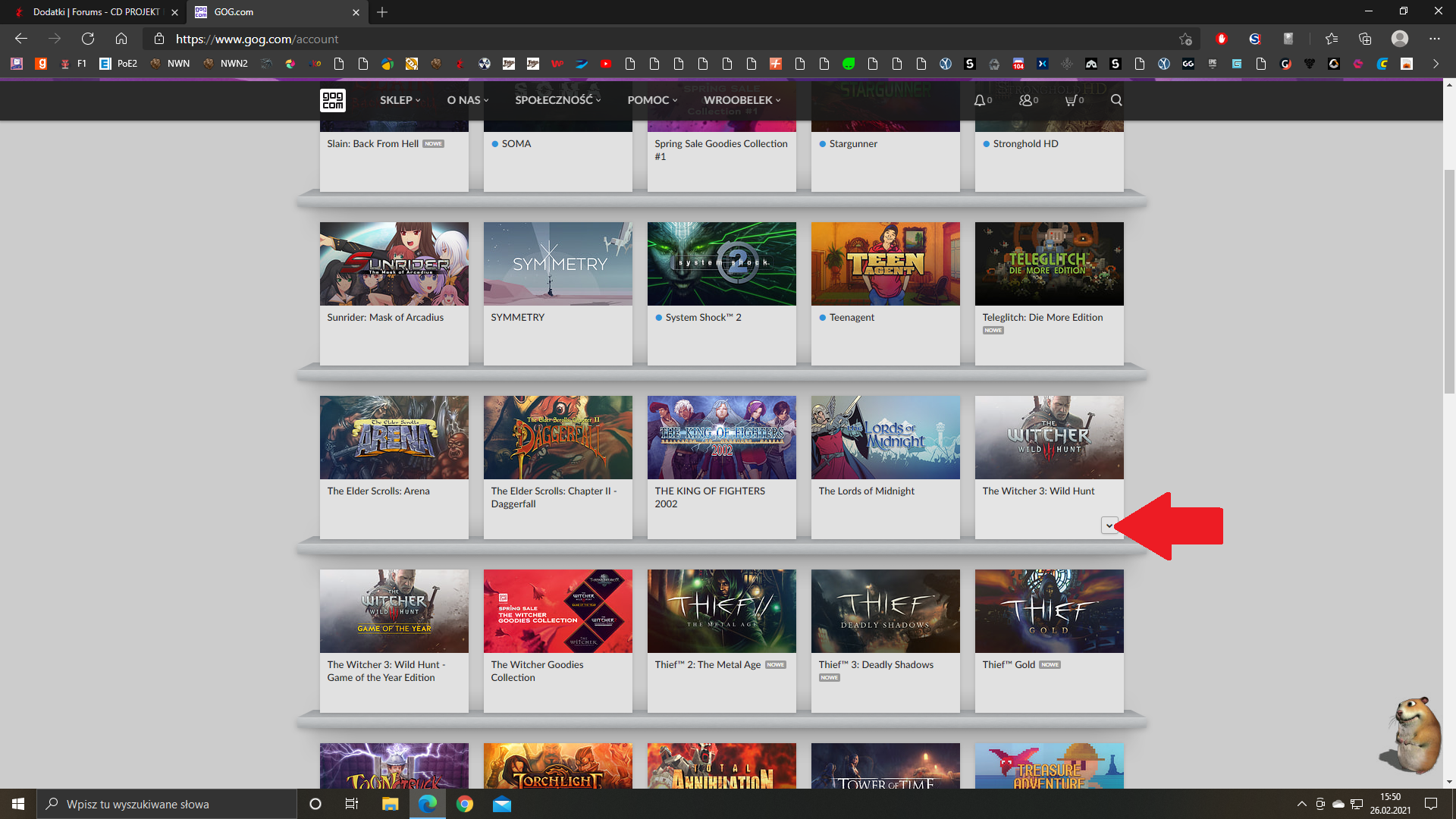Click the browser back arrow

21,39
